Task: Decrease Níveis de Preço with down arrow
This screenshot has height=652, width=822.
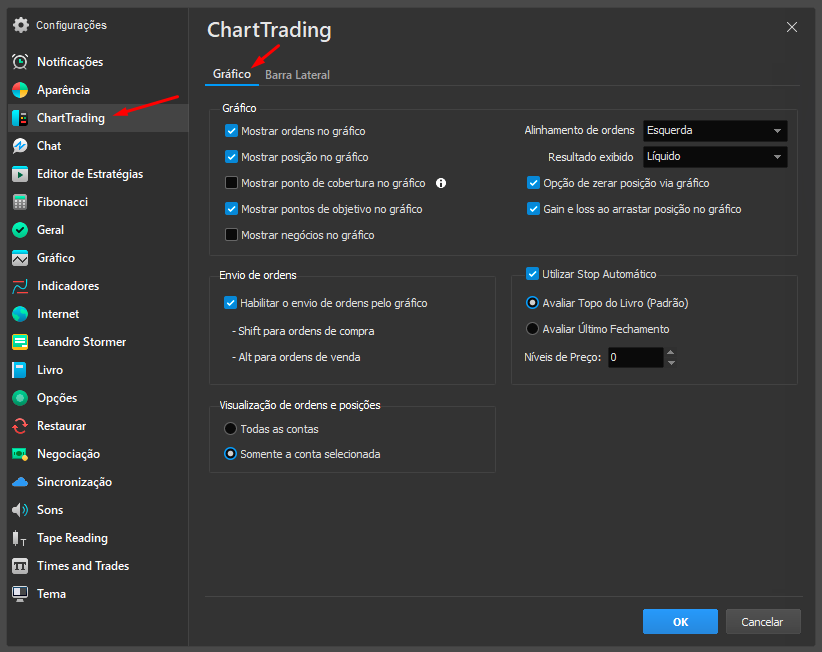Action: coord(671,362)
